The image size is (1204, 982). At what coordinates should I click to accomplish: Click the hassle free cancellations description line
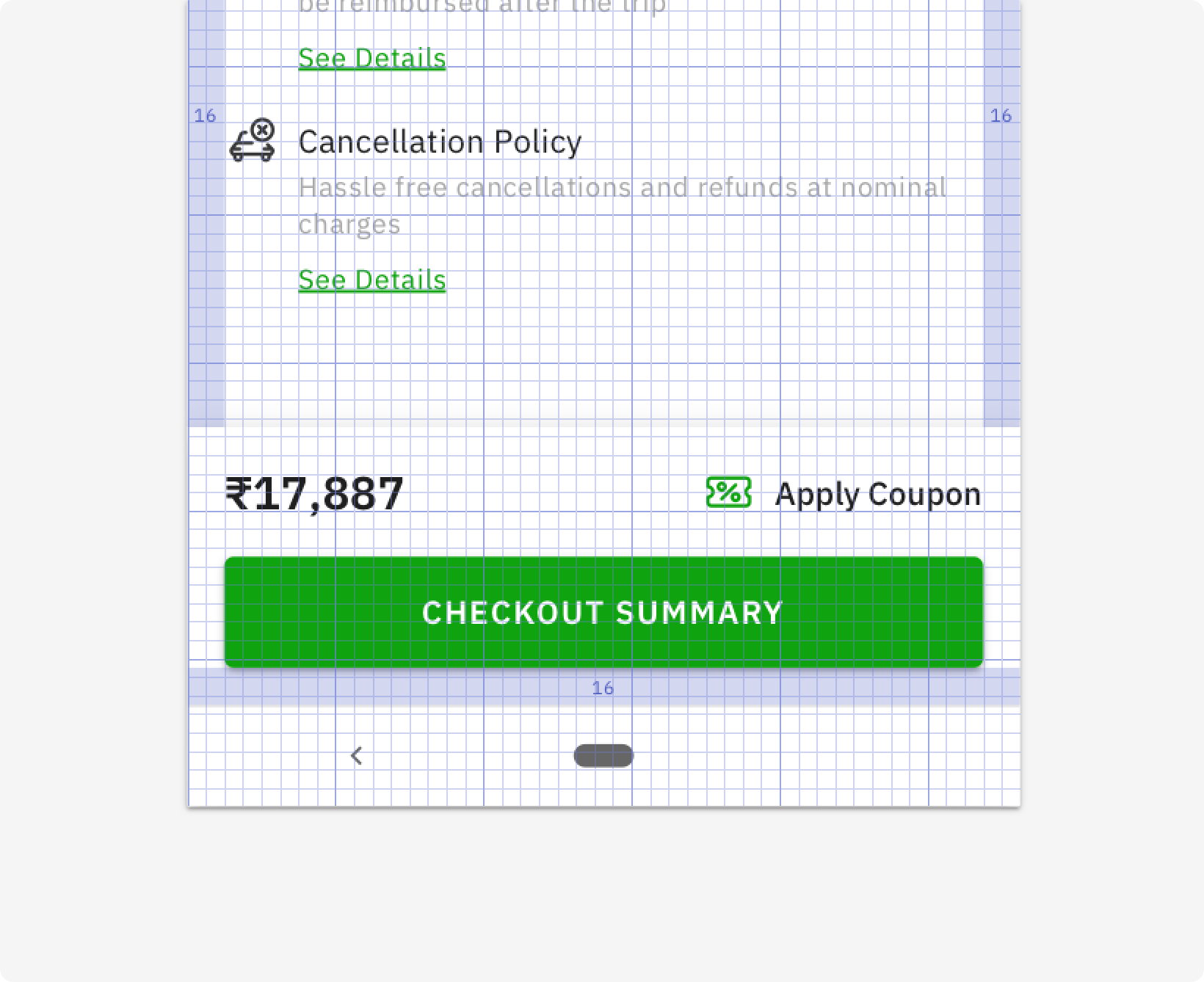(623, 188)
